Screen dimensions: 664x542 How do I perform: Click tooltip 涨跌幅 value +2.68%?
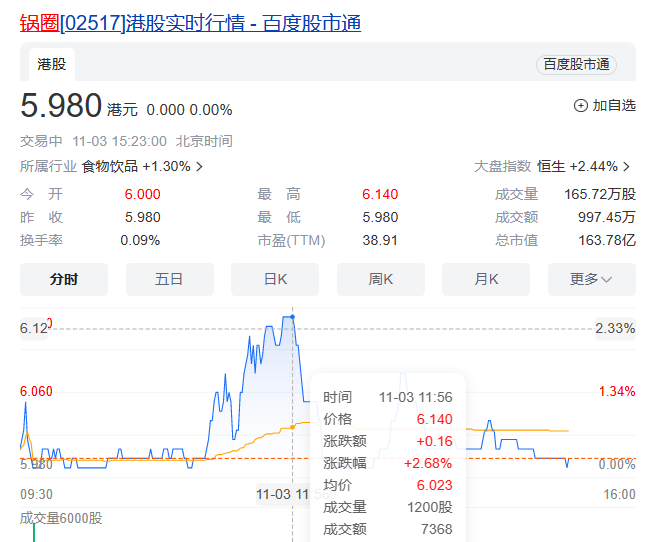pos(428,463)
